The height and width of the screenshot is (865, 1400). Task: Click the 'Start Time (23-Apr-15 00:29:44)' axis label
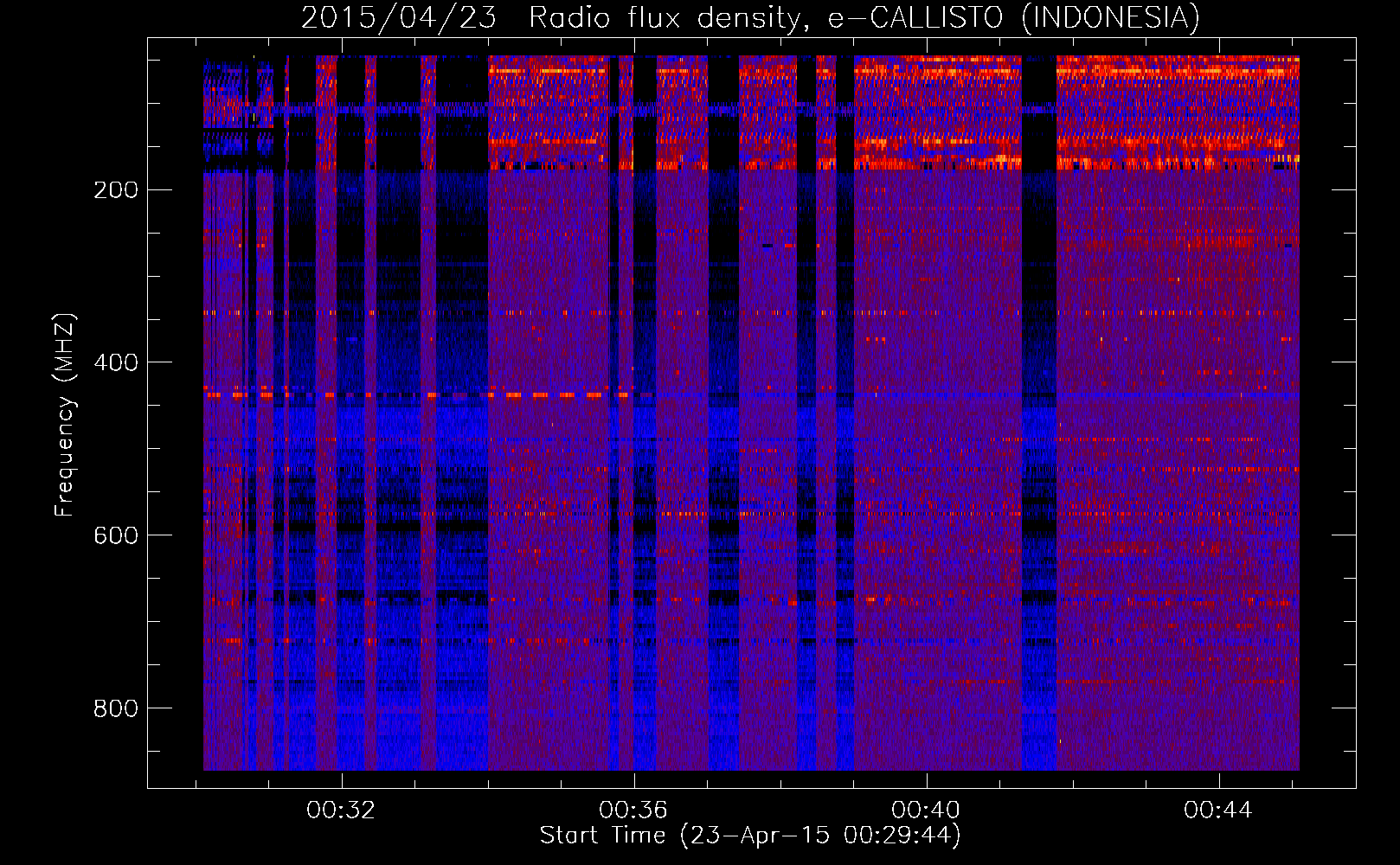(750, 836)
